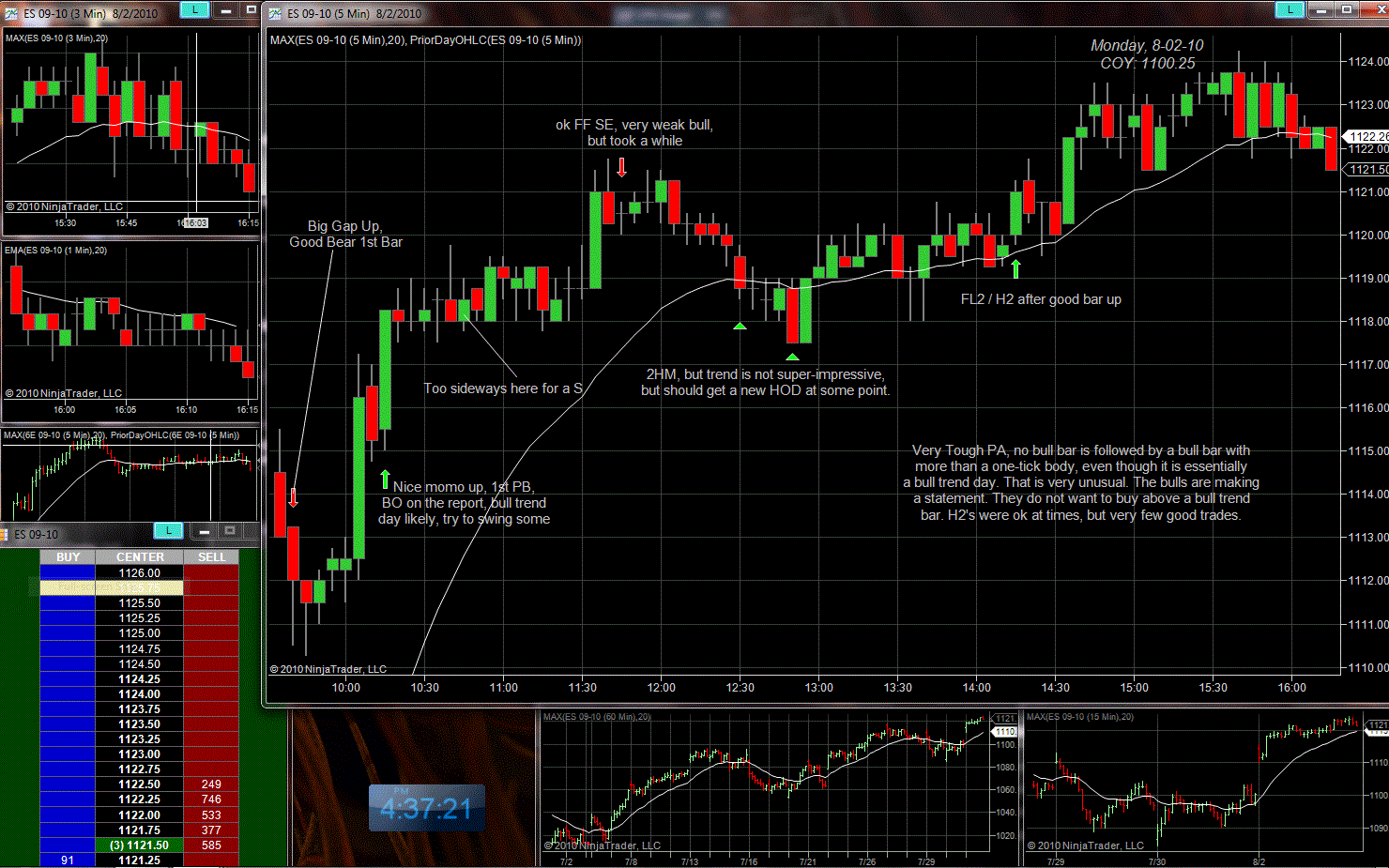The image size is (1389, 868).
Task: Click the BUY column header in the DOM
Action: pyautogui.click(x=68, y=557)
